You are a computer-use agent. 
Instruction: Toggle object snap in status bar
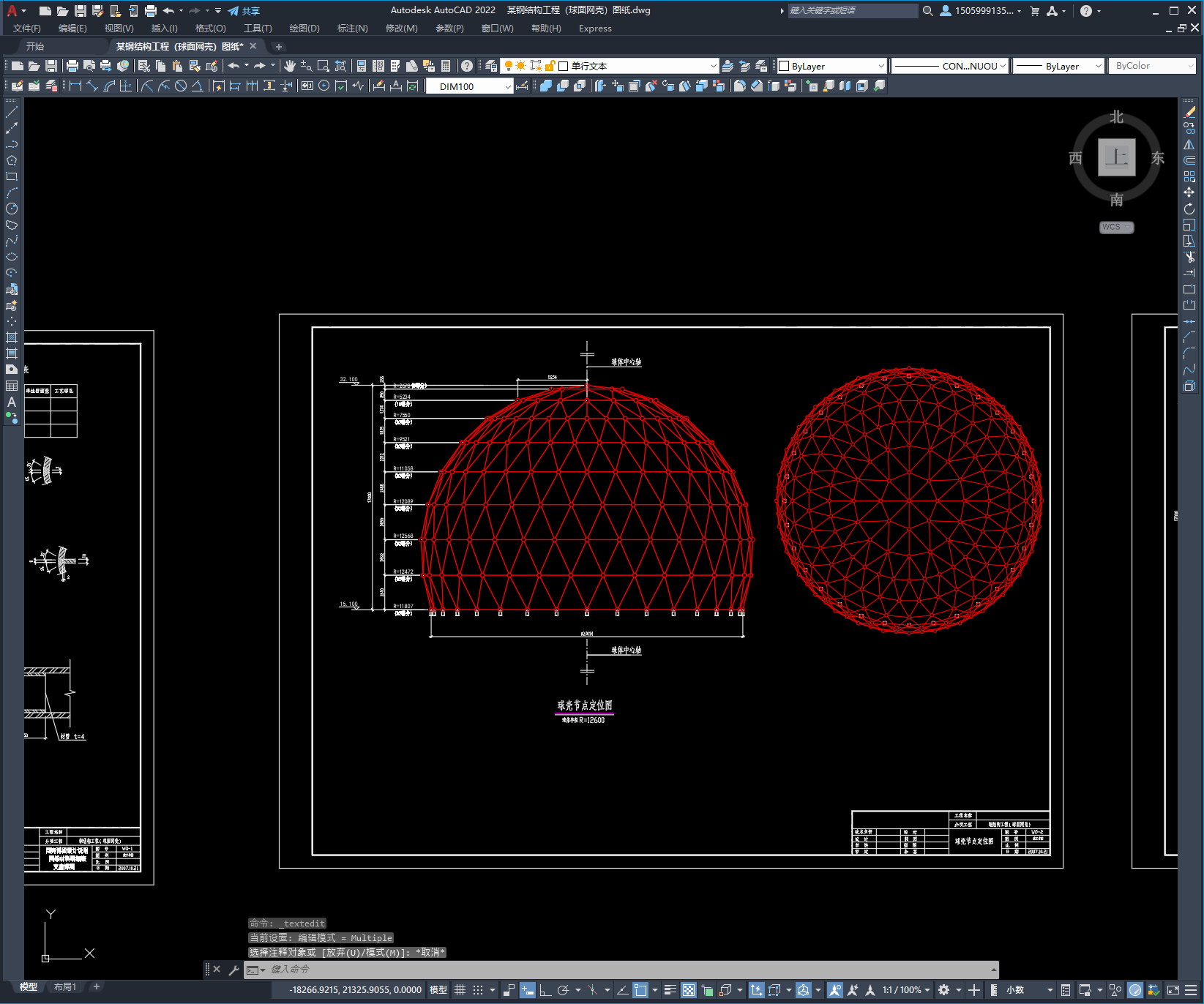pos(640,990)
